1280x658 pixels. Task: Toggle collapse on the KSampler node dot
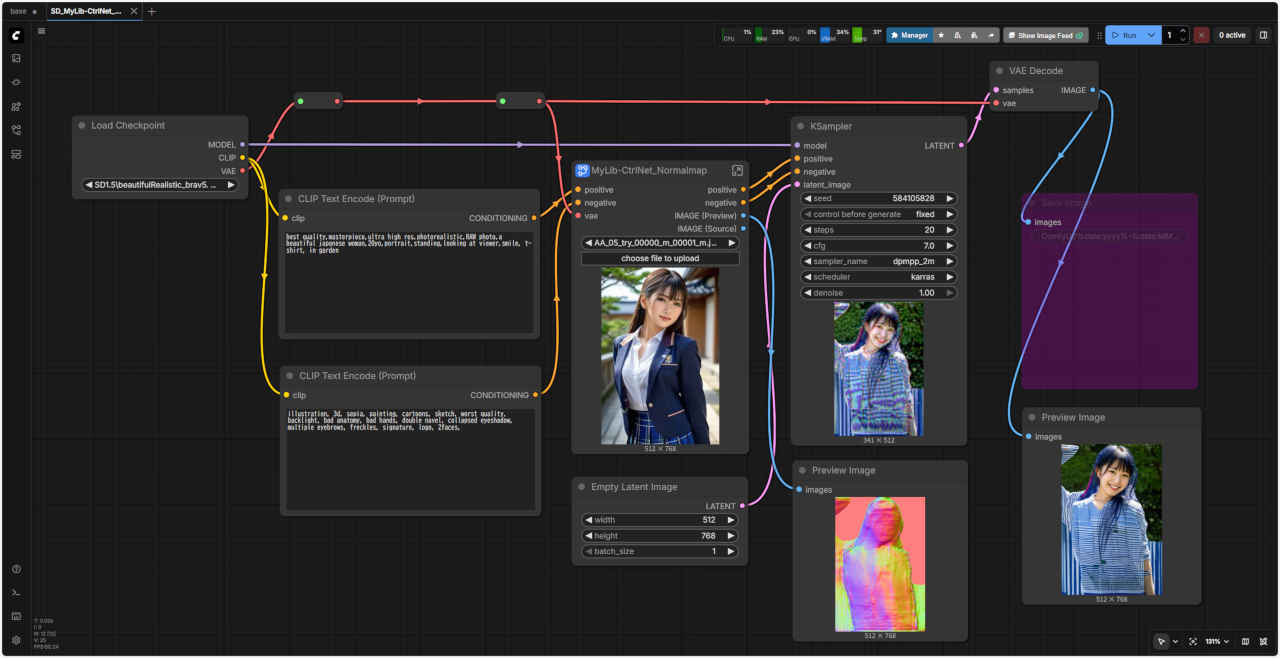click(800, 127)
